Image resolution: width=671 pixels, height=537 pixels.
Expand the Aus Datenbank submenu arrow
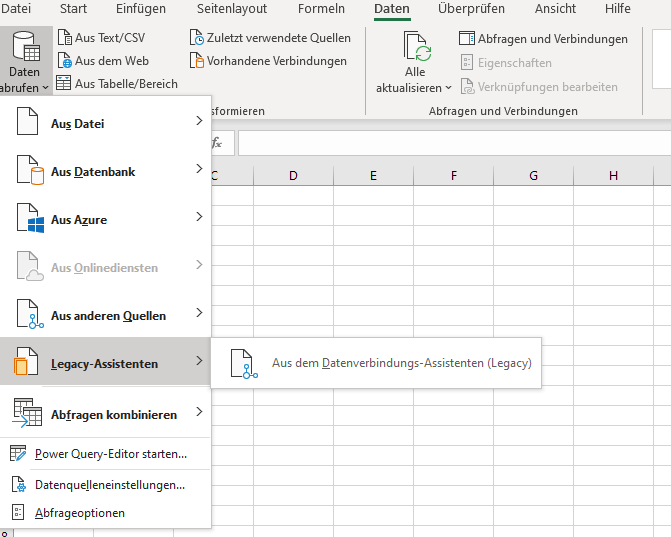point(199,169)
